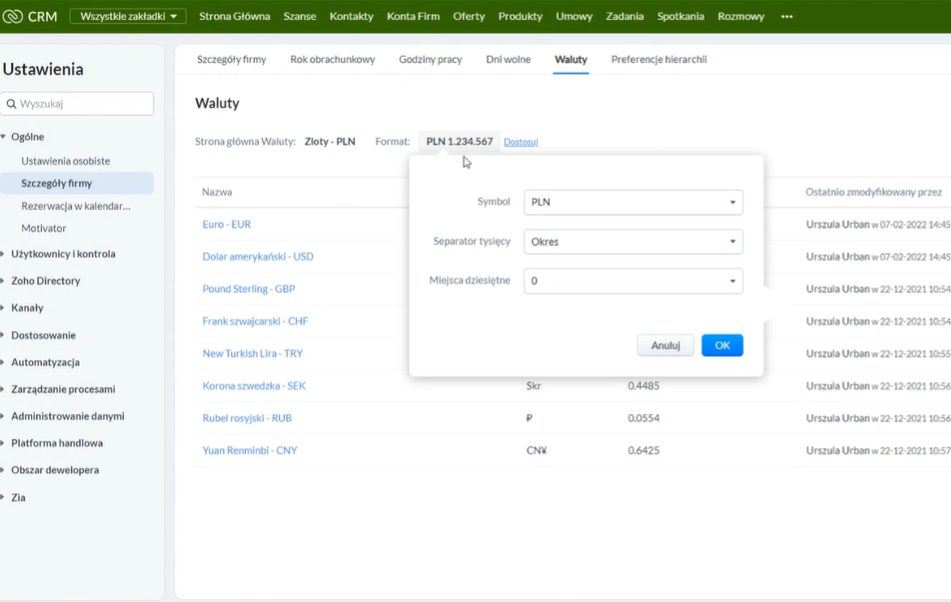
Task: Open the Oferty module
Action: (x=469, y=16)
